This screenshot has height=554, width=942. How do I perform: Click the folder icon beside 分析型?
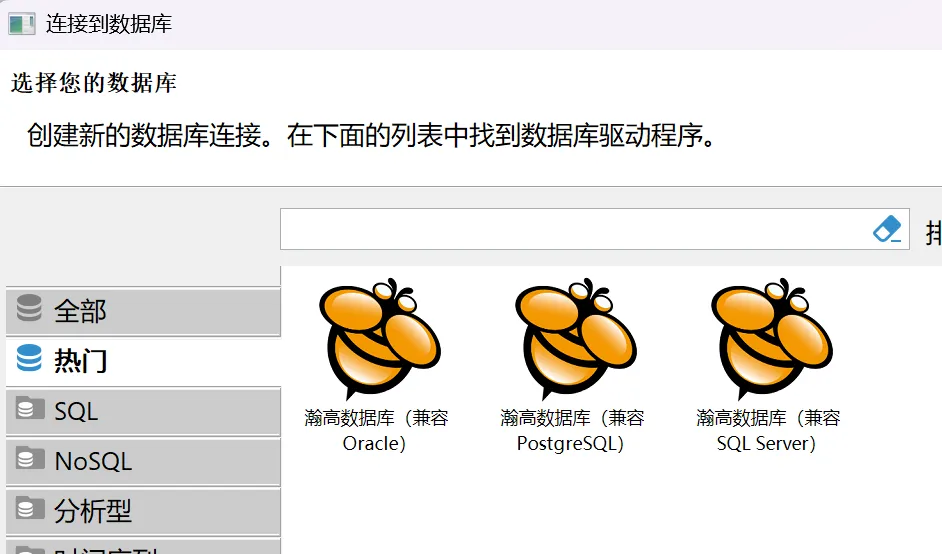coord(30,510)
